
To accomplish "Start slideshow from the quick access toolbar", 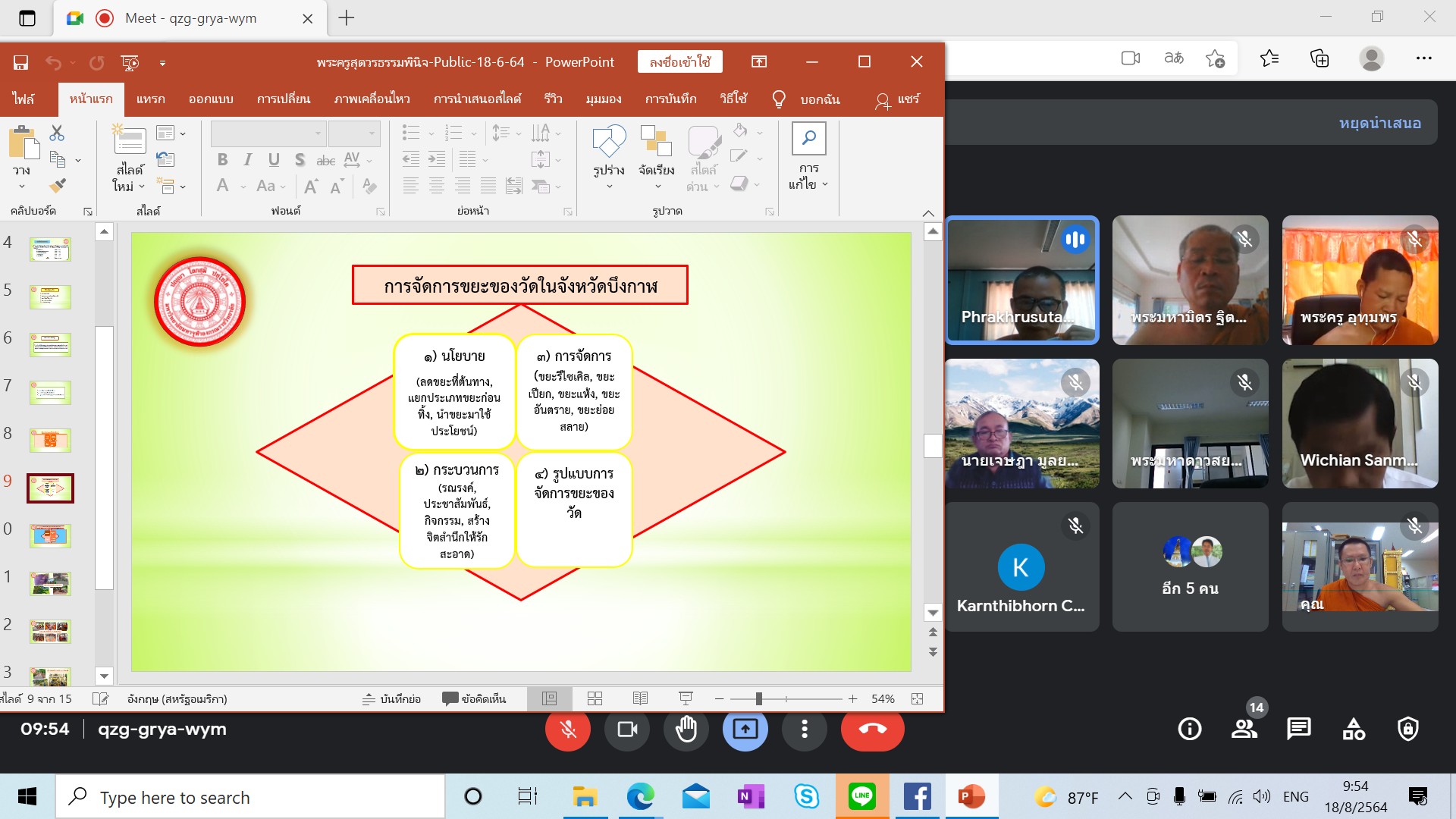I will click(130, 62).
